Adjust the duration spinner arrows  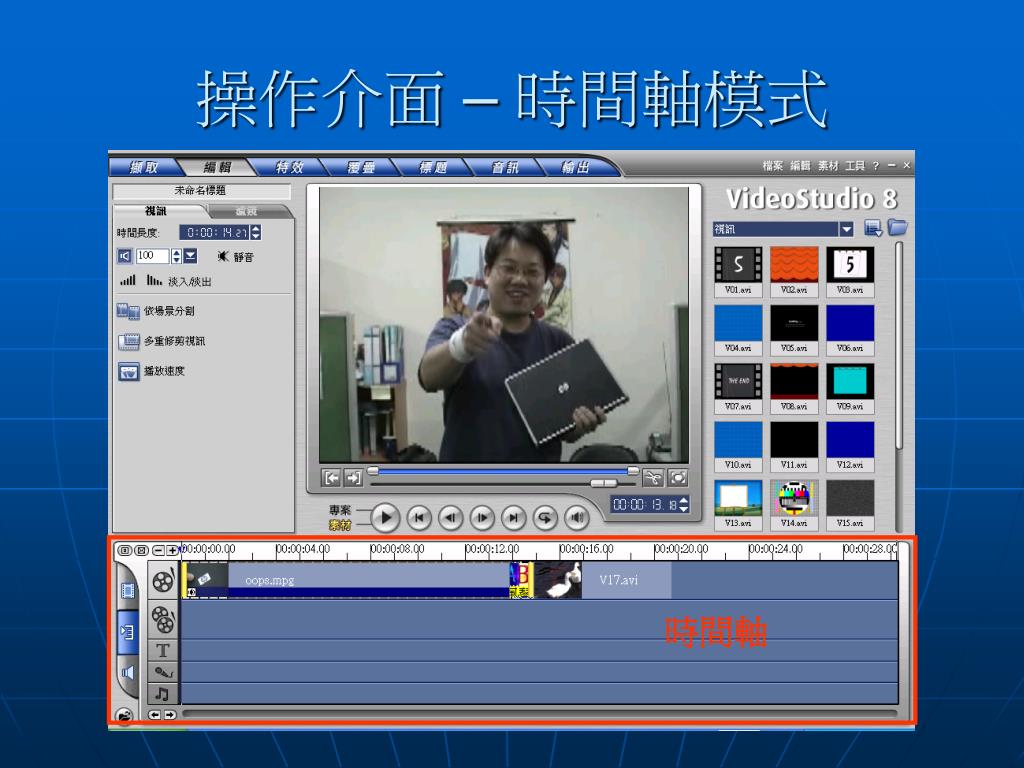click(x=256, y=232)
